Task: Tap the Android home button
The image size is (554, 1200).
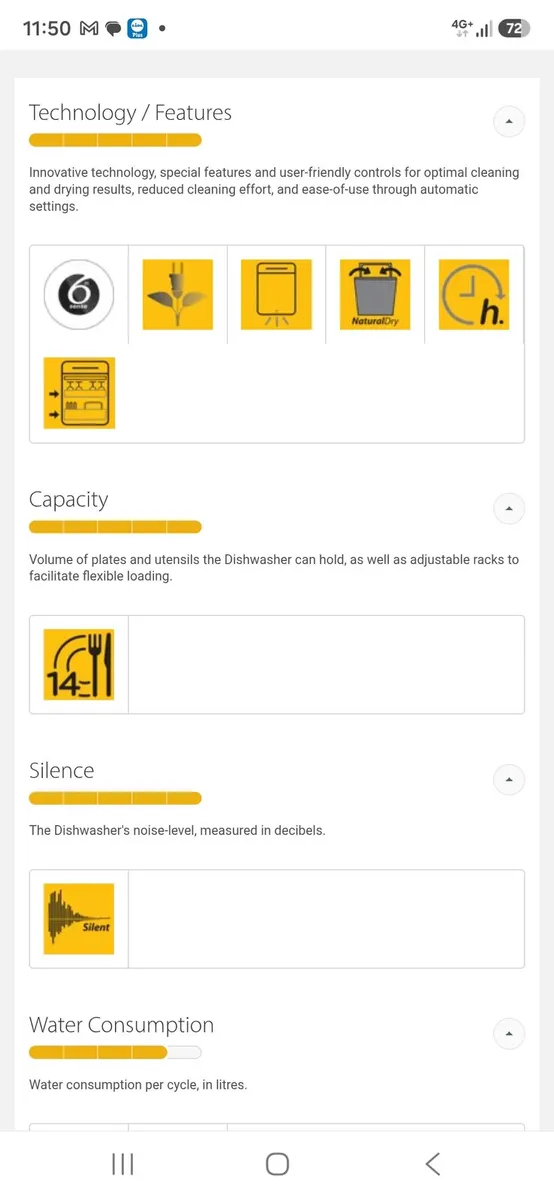Action: 277,1164
